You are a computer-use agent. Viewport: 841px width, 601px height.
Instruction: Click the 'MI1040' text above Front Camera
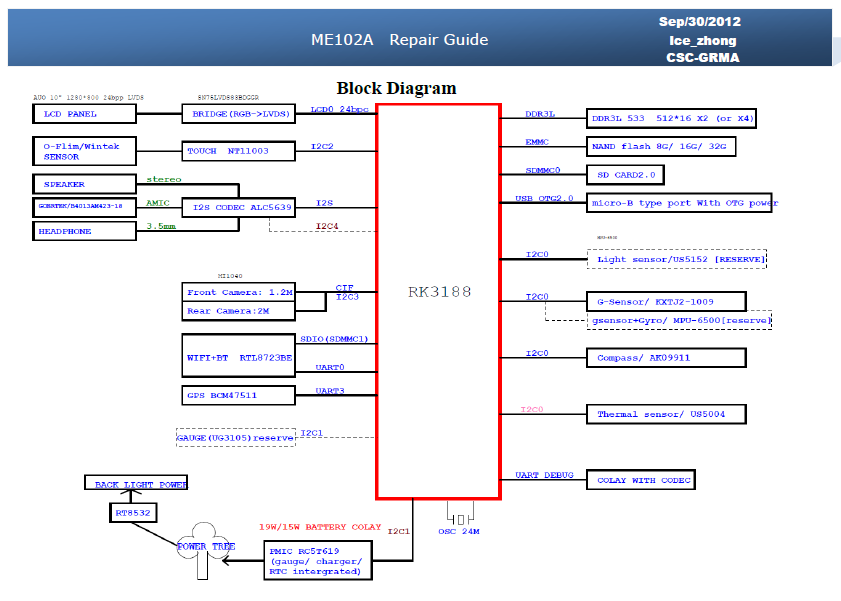pyautogui.click(x=230, y=276)
